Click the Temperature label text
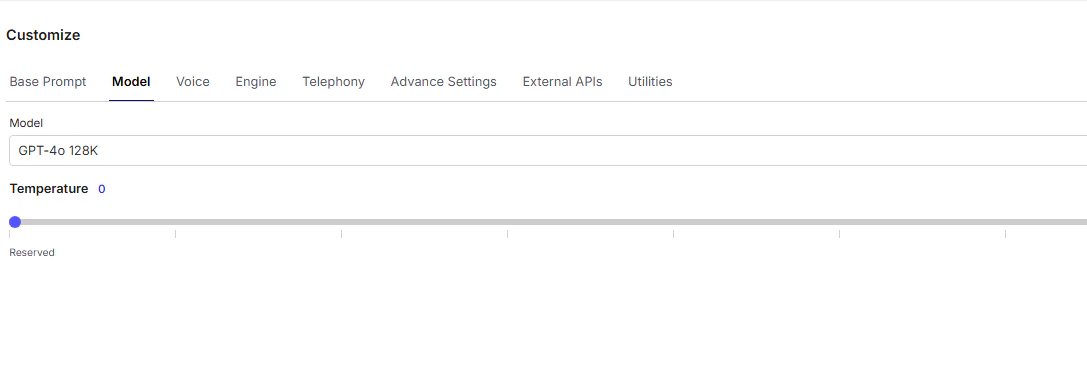 (x=49, y=189)
